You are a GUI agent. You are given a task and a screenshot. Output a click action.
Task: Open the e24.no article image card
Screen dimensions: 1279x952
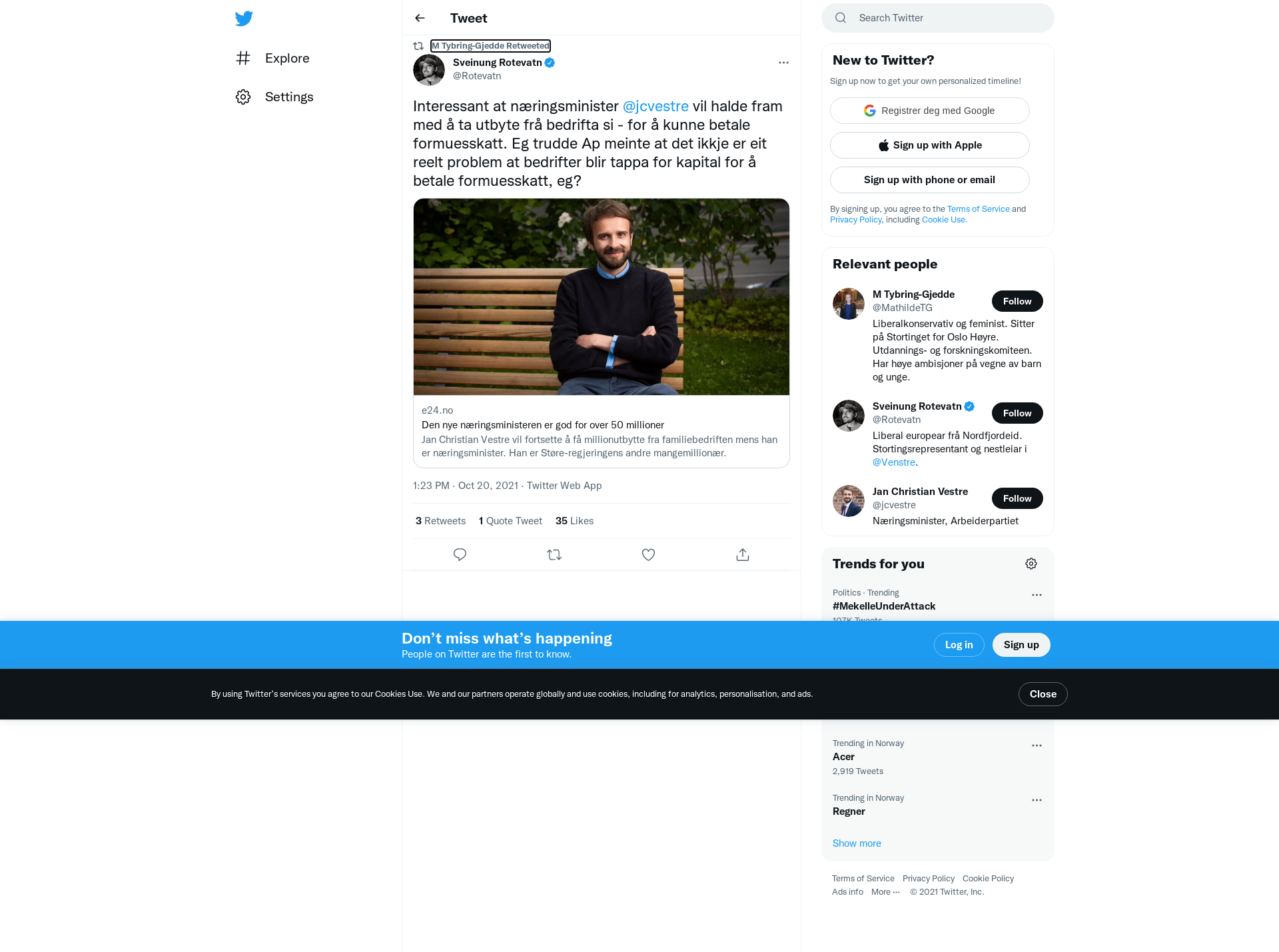click(602, 296)
